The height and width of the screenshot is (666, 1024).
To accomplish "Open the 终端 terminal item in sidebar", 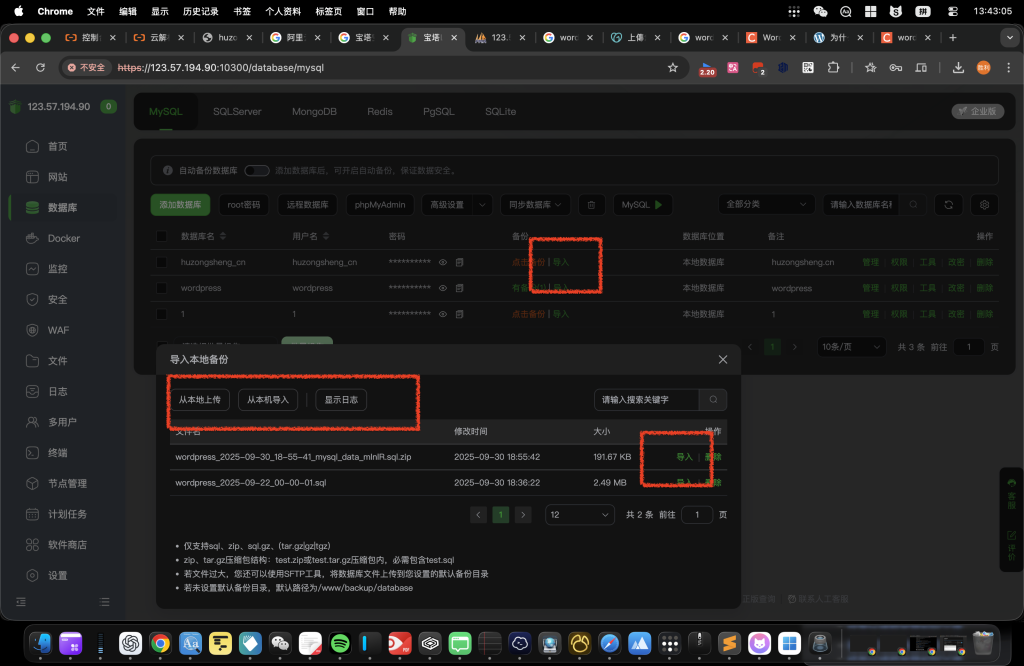I will (x=58, y=453).
